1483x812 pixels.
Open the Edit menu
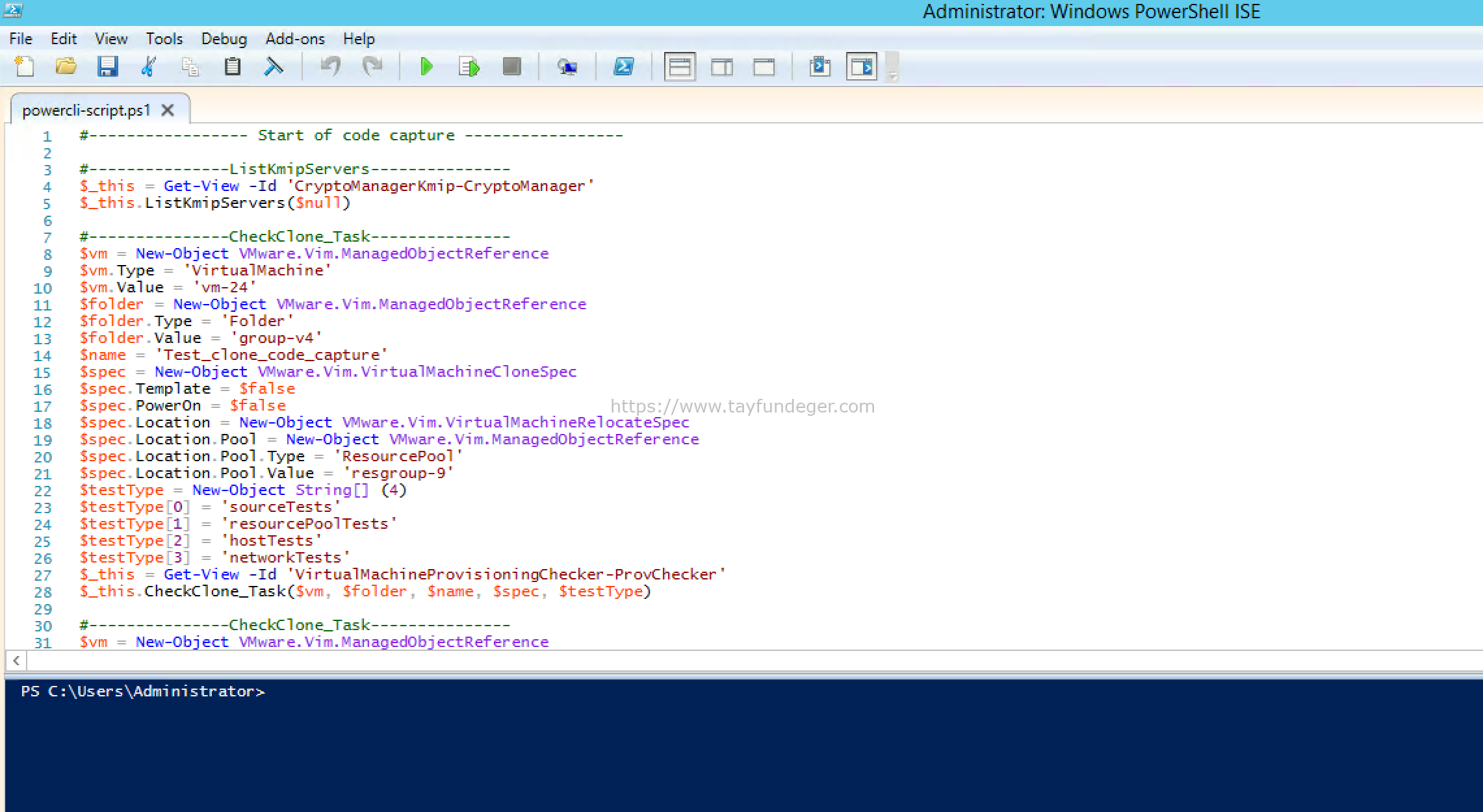click(x=64, y=39)
